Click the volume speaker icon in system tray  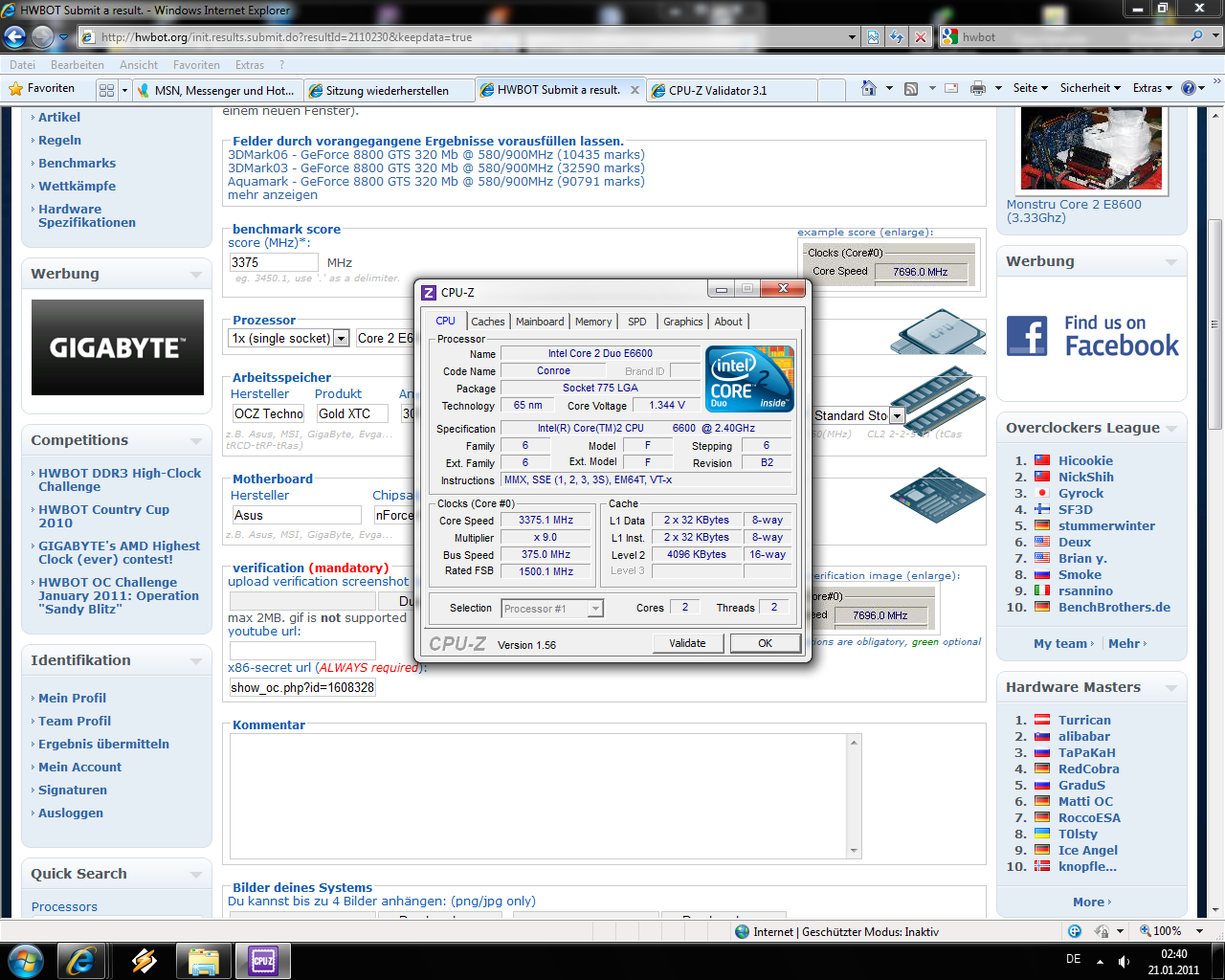coord(1124,961)
